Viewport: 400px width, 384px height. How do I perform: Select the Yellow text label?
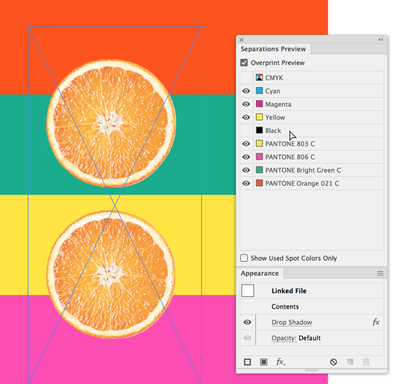click(275, 117)
